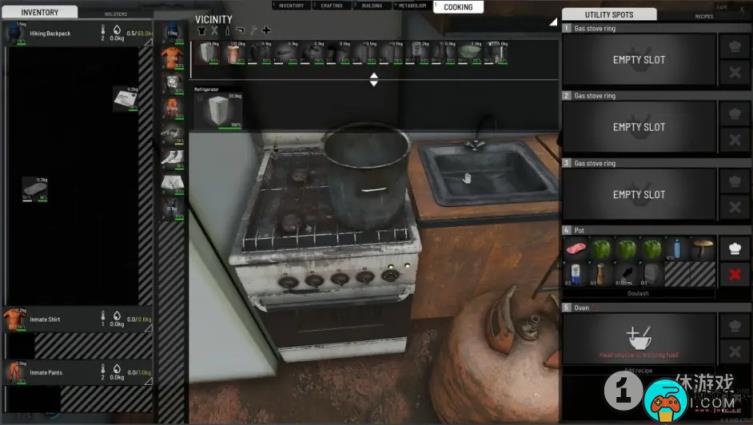Click Hiking Backpack container header
The height and width of the screenshot is (425, 753).
point(78,34)
